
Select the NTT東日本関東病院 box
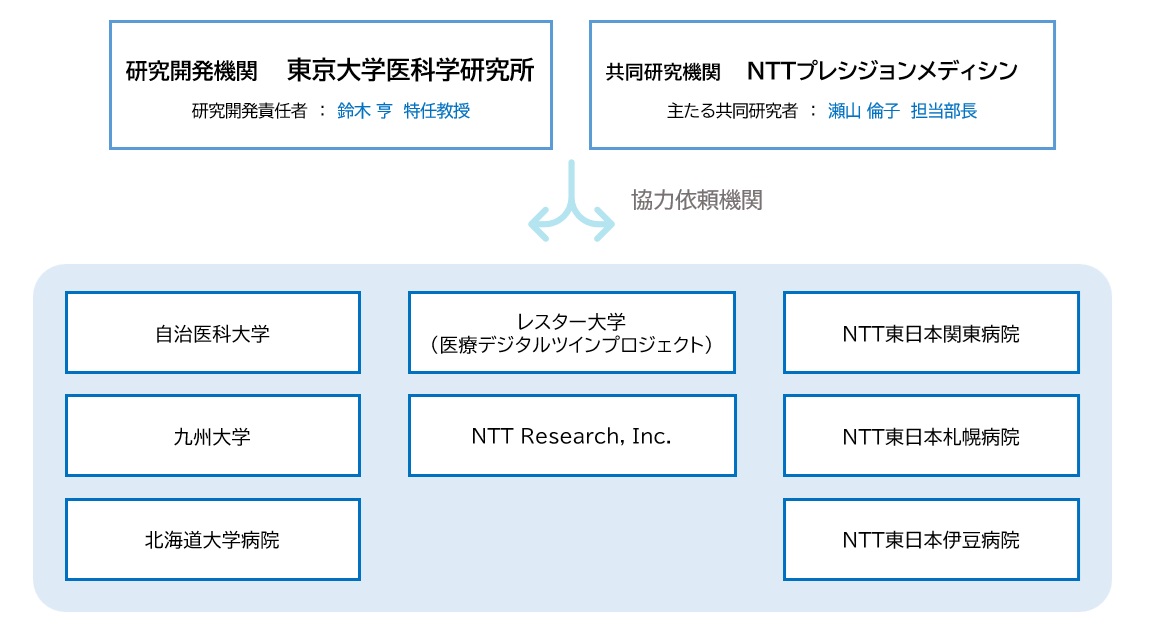tap(931, 333)
